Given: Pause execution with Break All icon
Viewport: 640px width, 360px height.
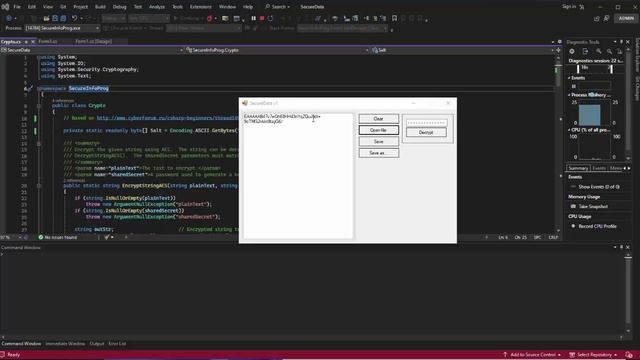Looking at the screenshot, I should point(253,18).
